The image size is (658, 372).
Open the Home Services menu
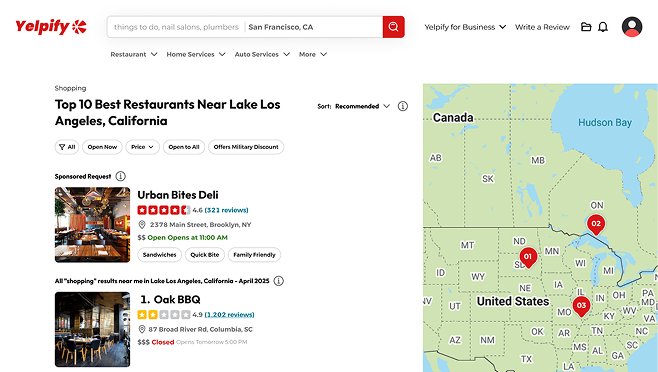[x=196, y=54]
